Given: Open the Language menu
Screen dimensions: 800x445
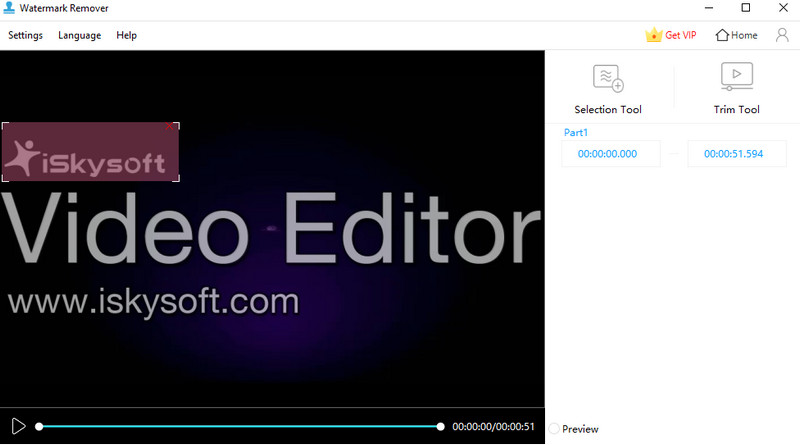Looking at the screenshot, I should coord(80,35).
